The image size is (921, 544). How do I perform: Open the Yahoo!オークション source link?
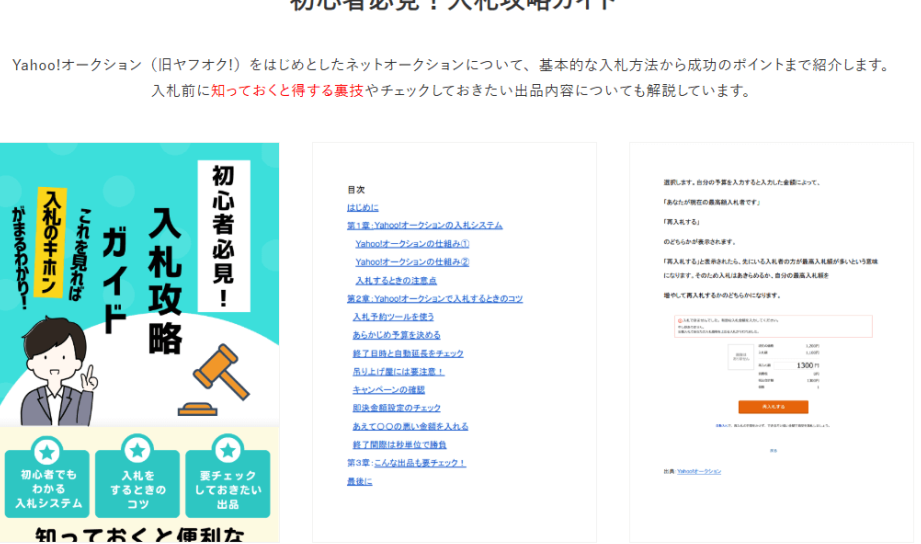tap(698, 471)
